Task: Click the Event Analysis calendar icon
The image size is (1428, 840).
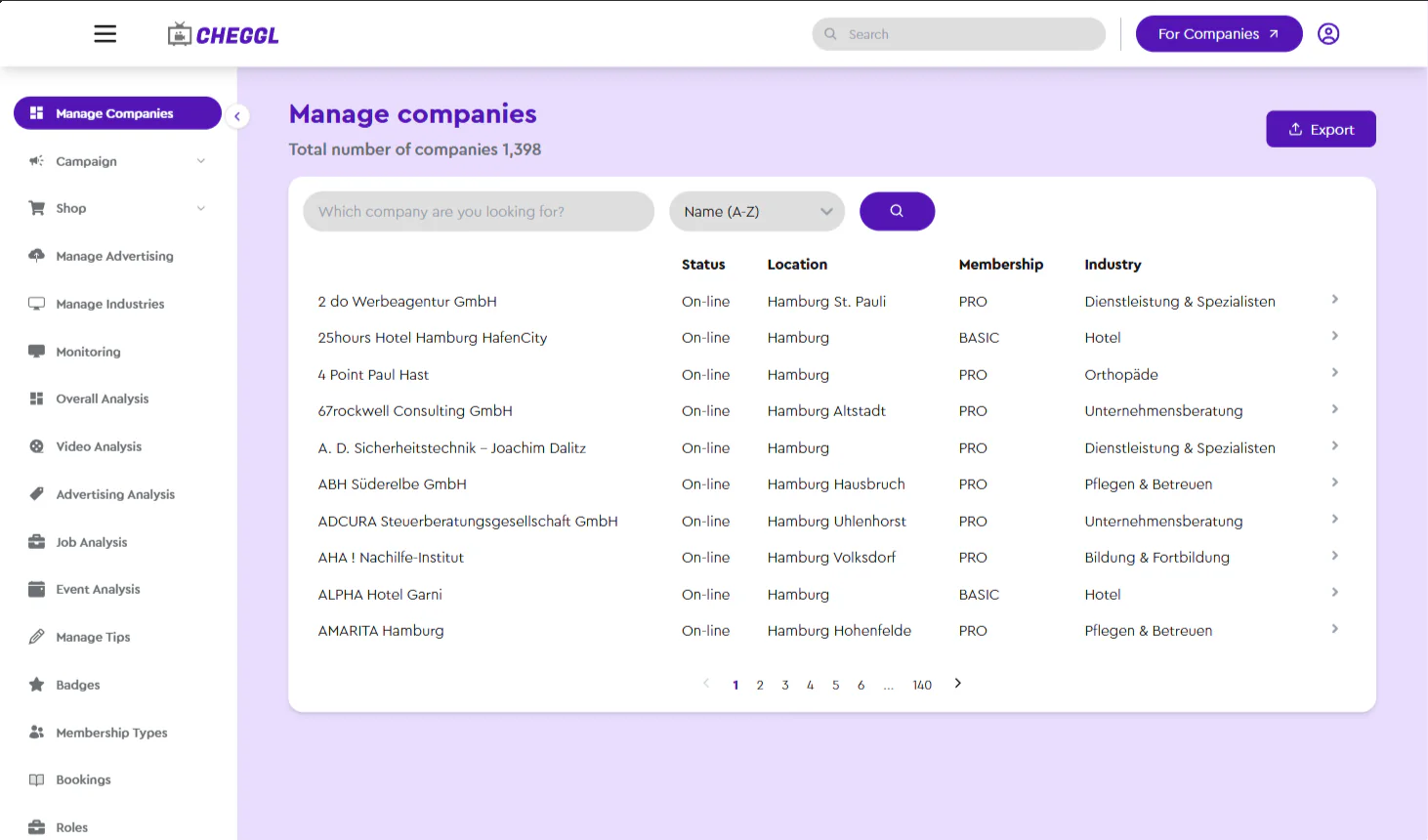Action: [x=37, y=589]
